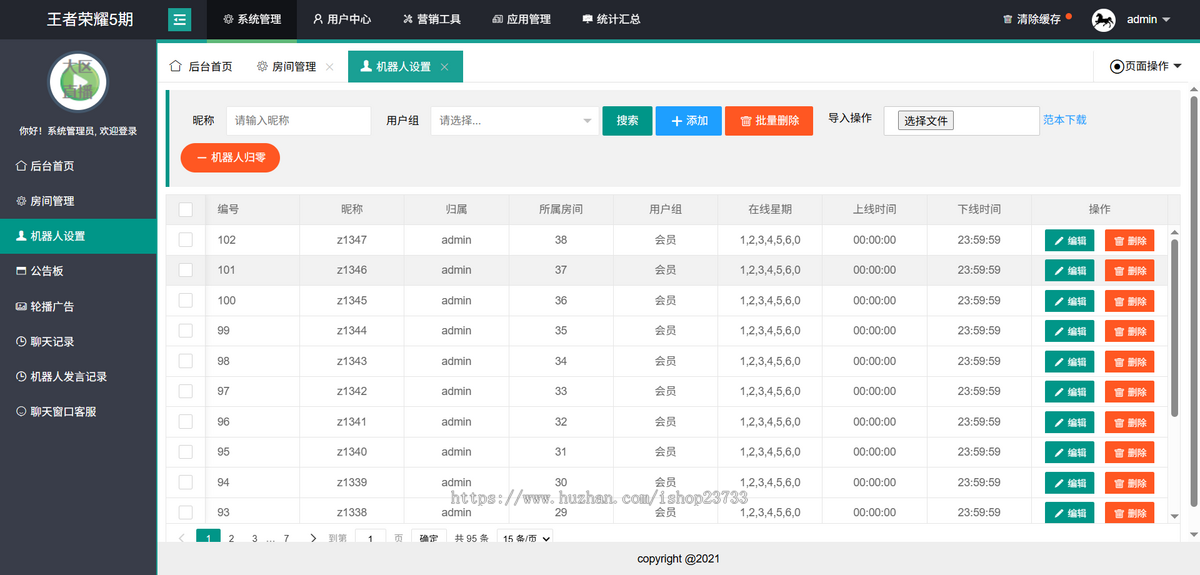This screenshot has height=575, width=1200.
Task: Edit robot z1347 in row 102
Action: point(1069,241)
